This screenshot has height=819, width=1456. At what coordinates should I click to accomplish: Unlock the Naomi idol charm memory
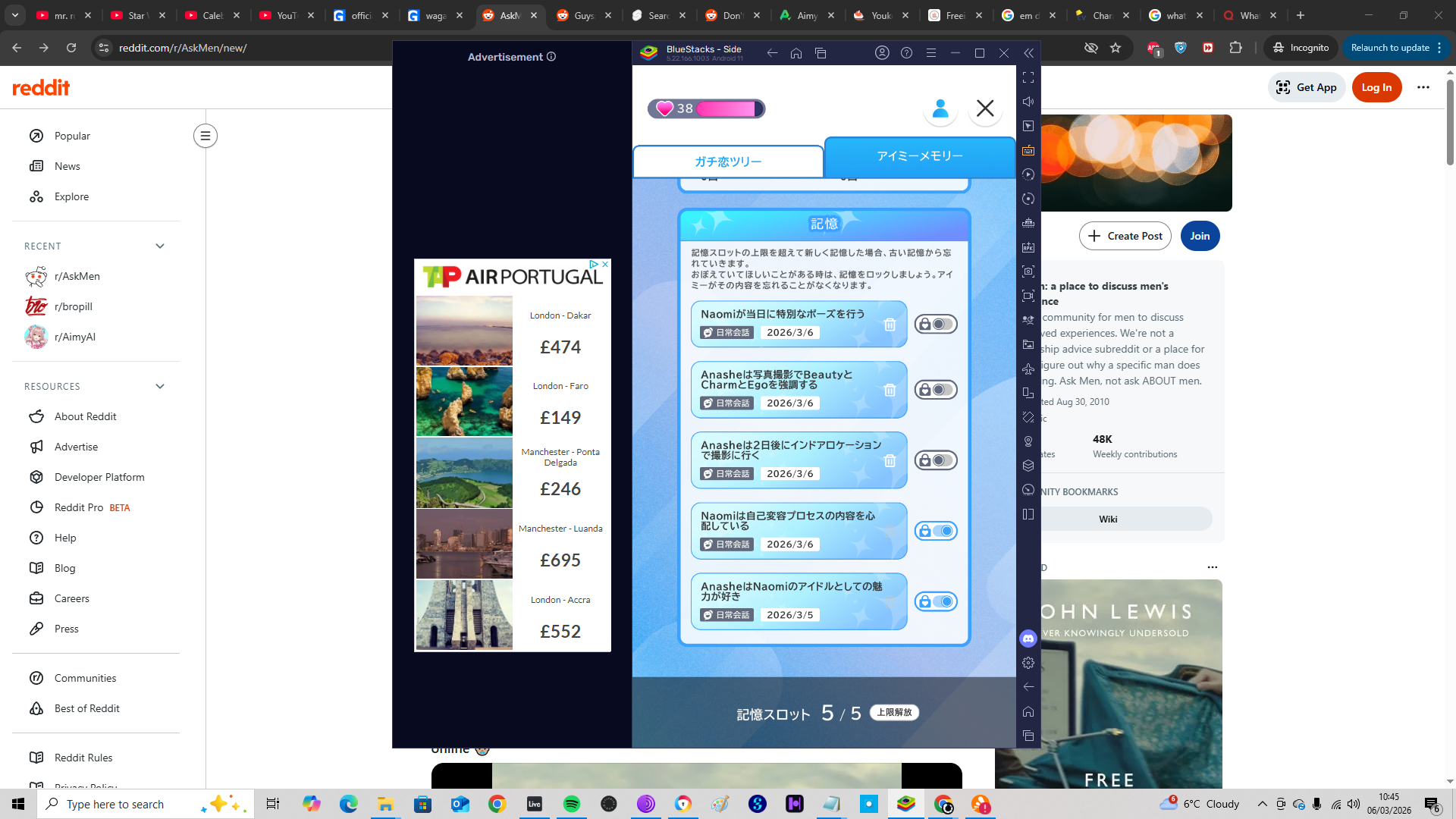click(x=936, y=601)
